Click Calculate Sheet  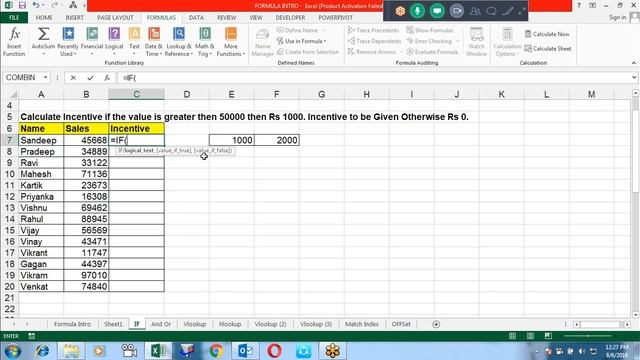pyautogui.click(x=548, y=49)
